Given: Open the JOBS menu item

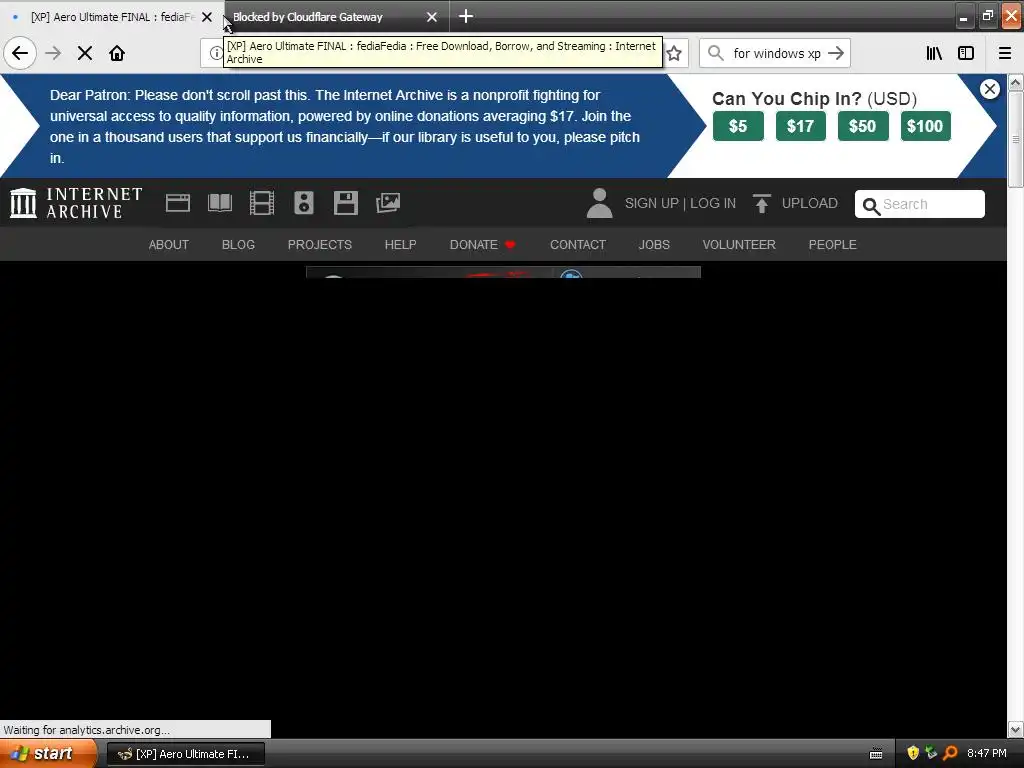Looking at the screenshot, I should pos(654,244).
